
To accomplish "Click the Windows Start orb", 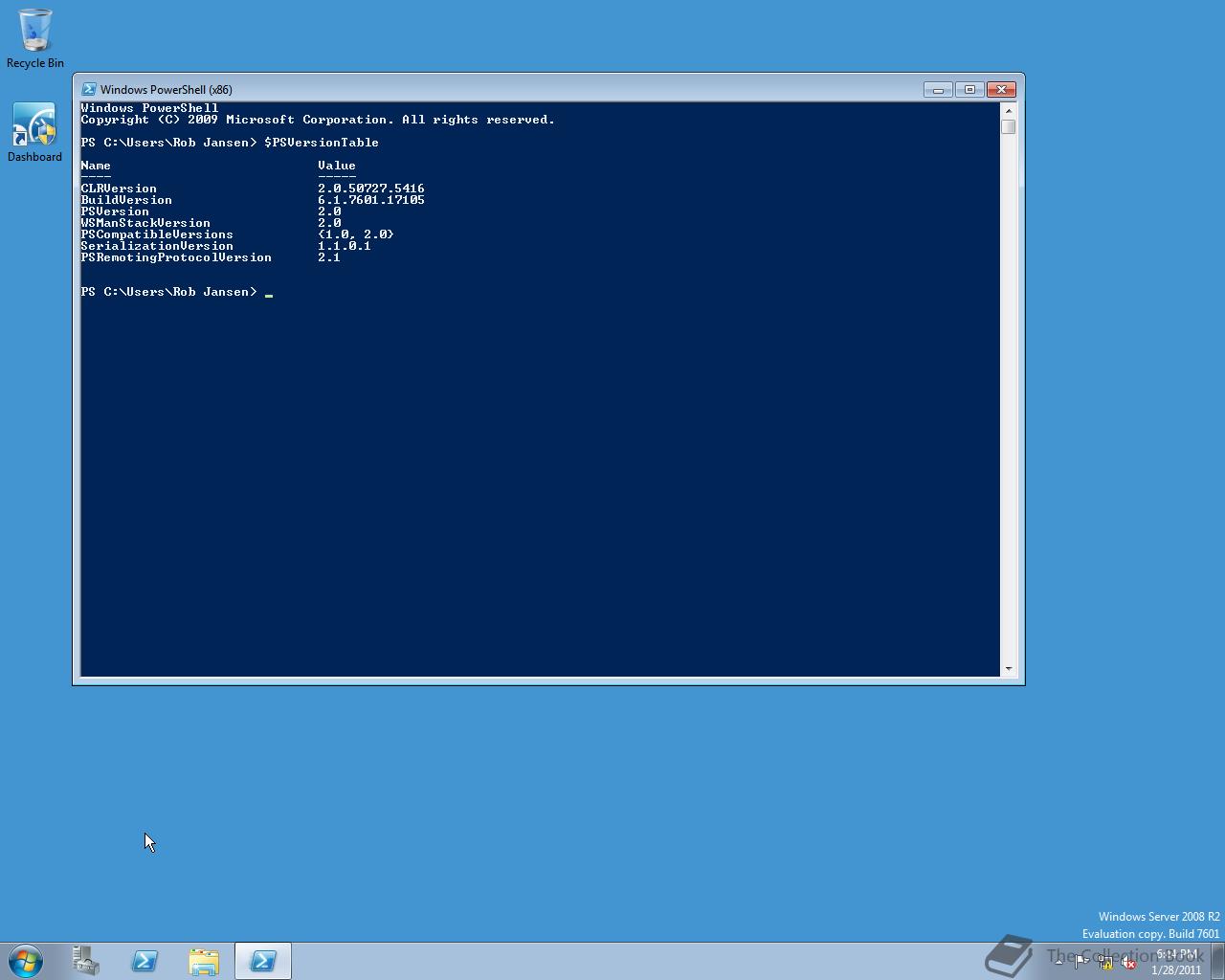I will (x=26, y=961).
